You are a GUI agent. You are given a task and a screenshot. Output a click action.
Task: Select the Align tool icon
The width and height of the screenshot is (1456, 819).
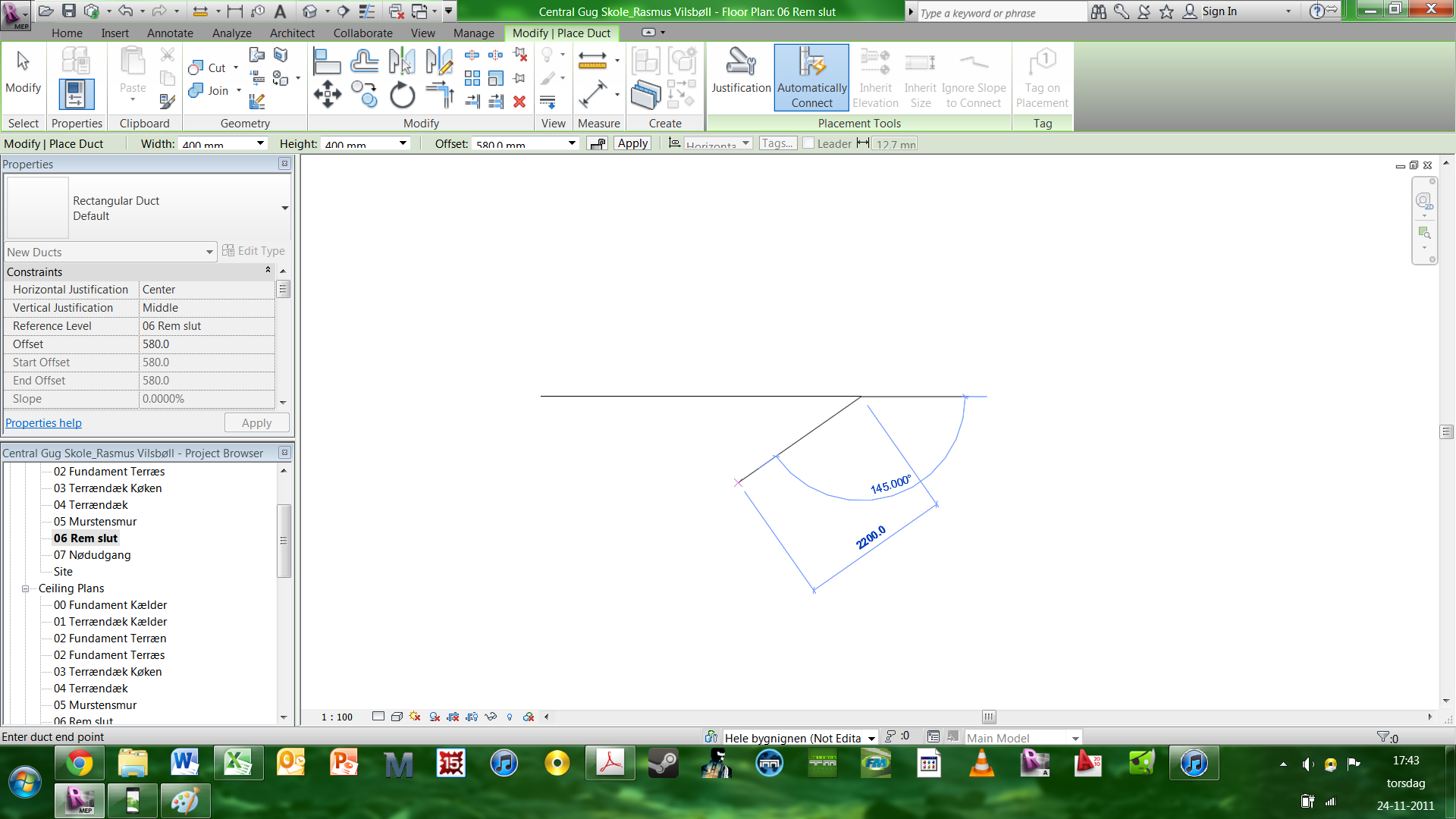[327, 61]
